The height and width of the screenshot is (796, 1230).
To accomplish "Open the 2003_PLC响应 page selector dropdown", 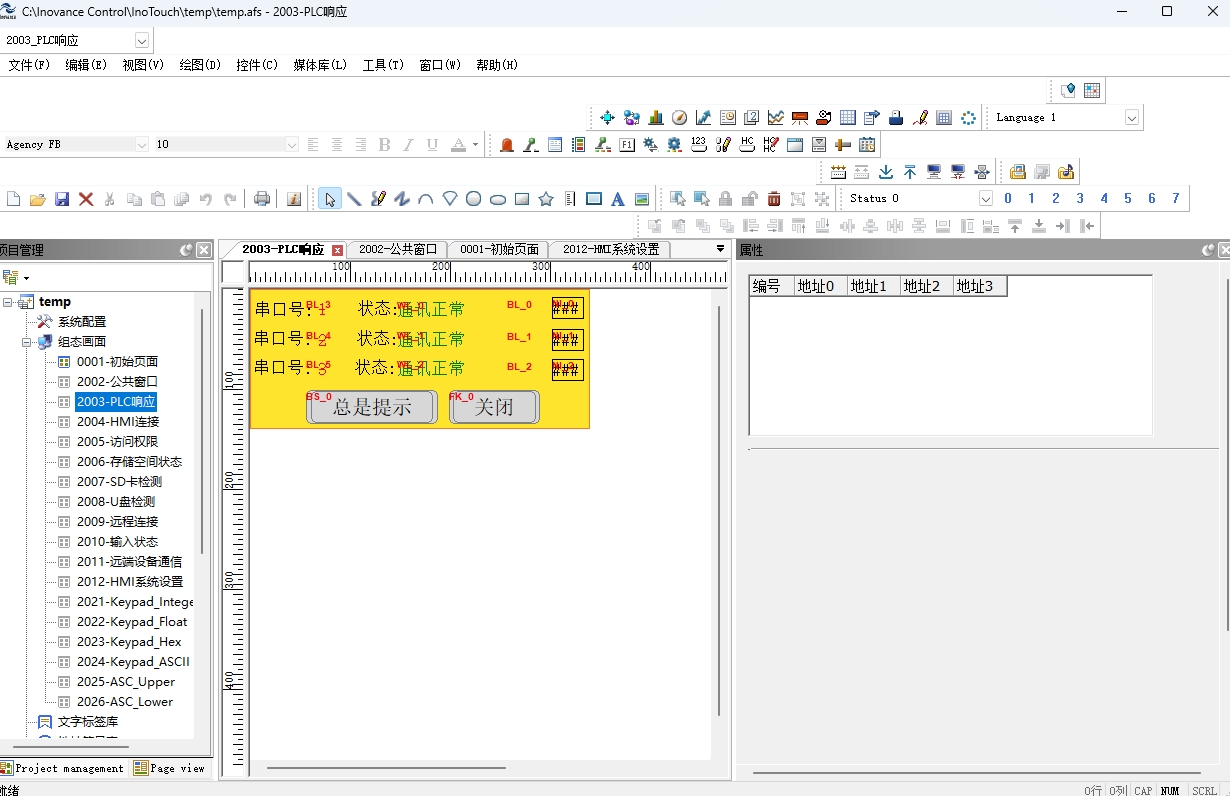I will pos(141,41).
